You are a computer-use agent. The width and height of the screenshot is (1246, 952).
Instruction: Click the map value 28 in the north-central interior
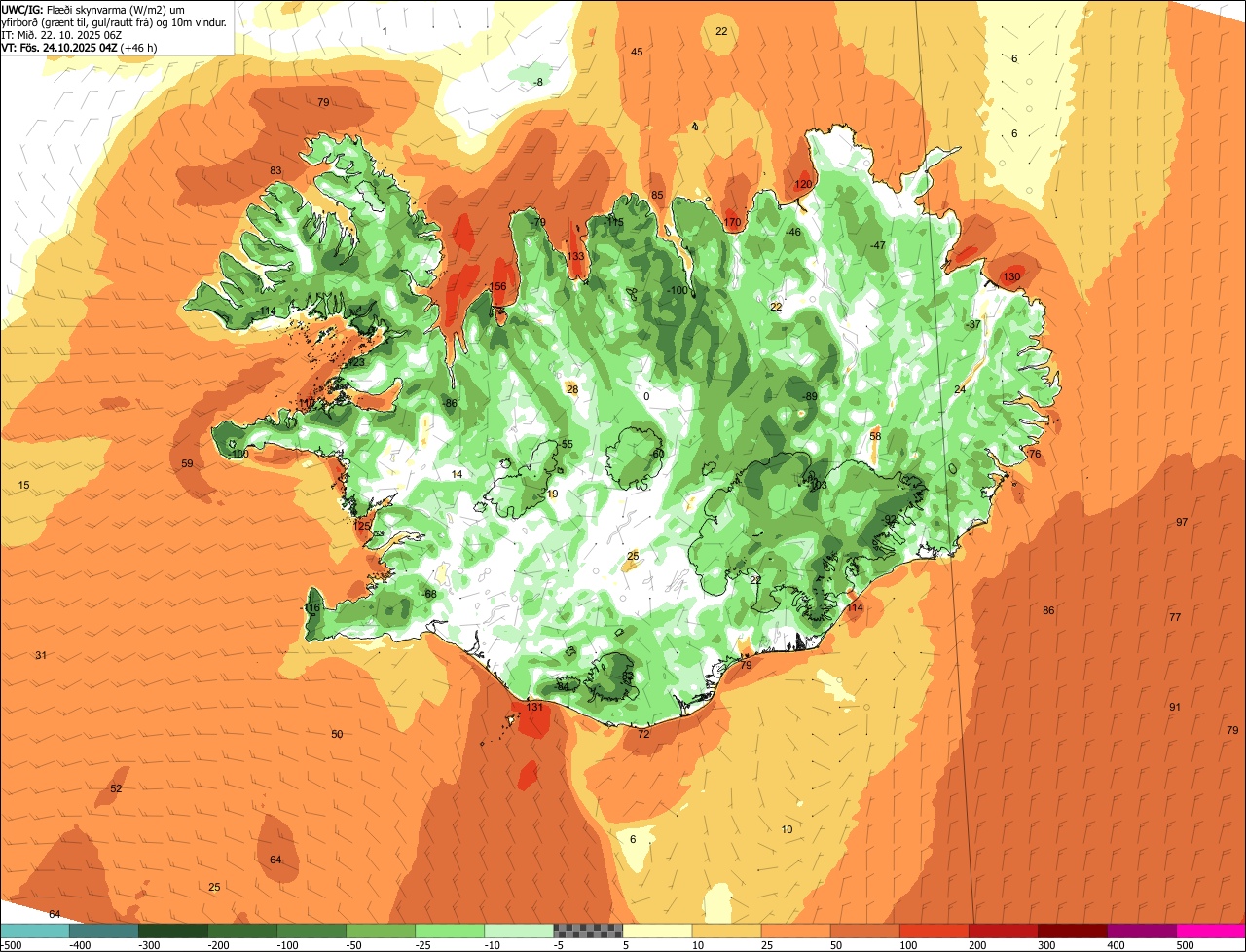[572, 390]
